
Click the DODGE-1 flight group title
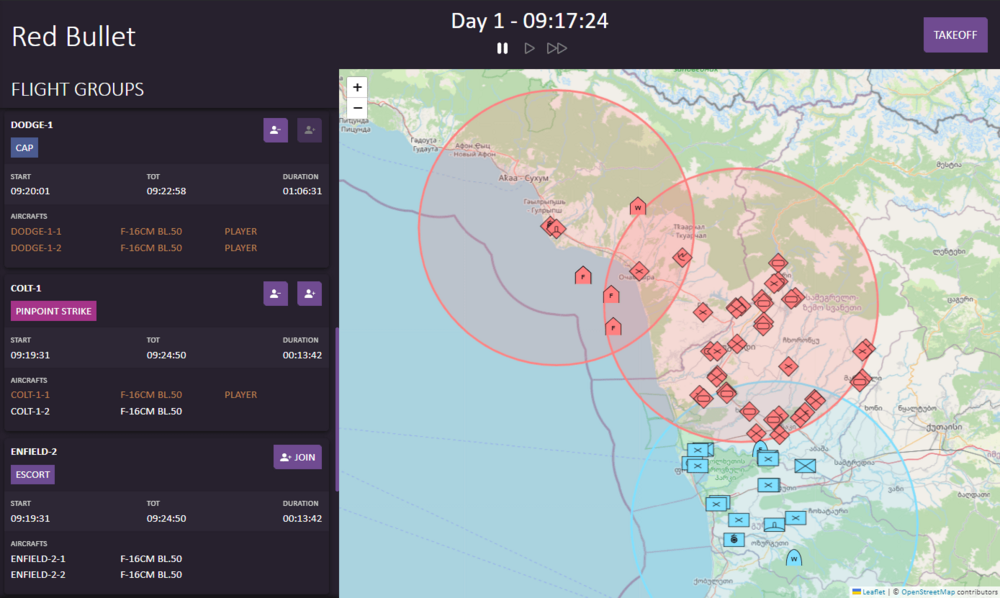tap(32, 125)
